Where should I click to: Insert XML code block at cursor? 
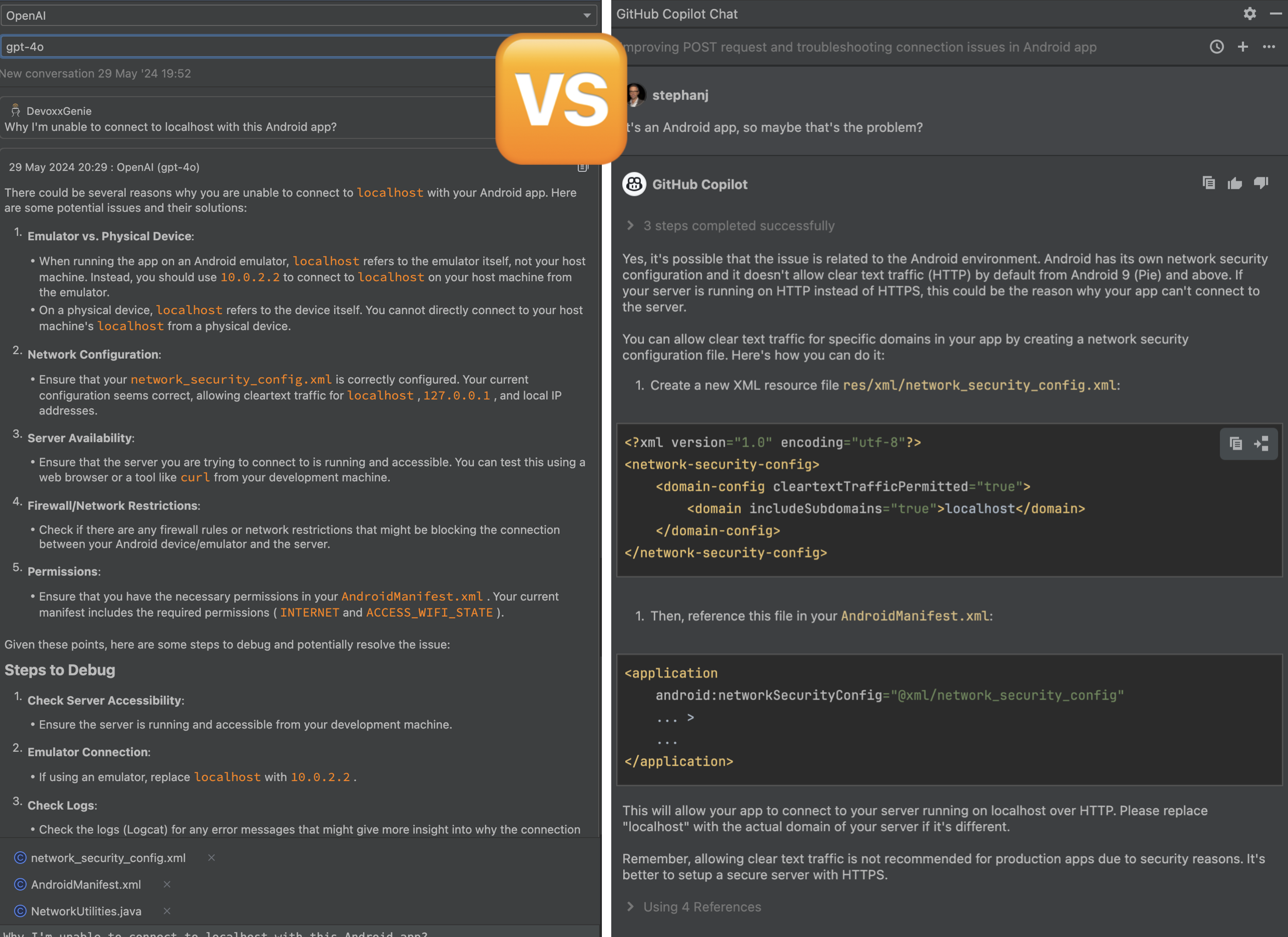coord(1261,443)
